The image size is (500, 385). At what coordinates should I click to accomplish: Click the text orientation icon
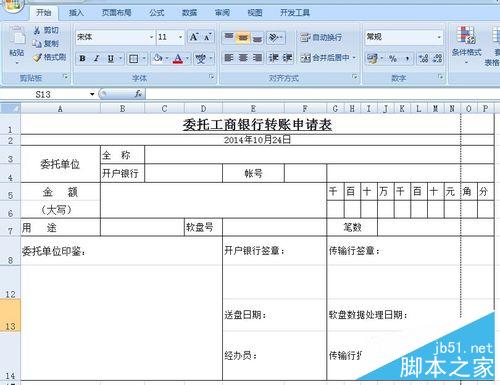(273, 38)
